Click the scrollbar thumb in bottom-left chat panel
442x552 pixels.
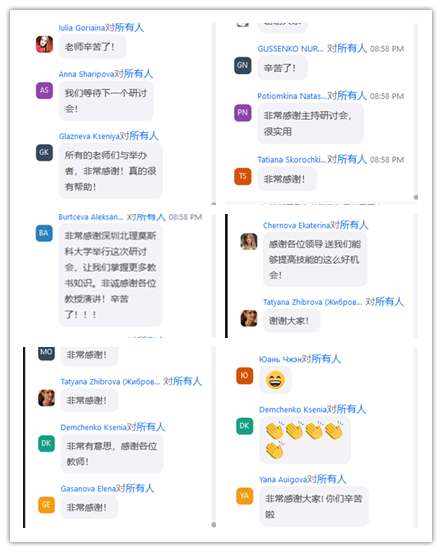214,525
